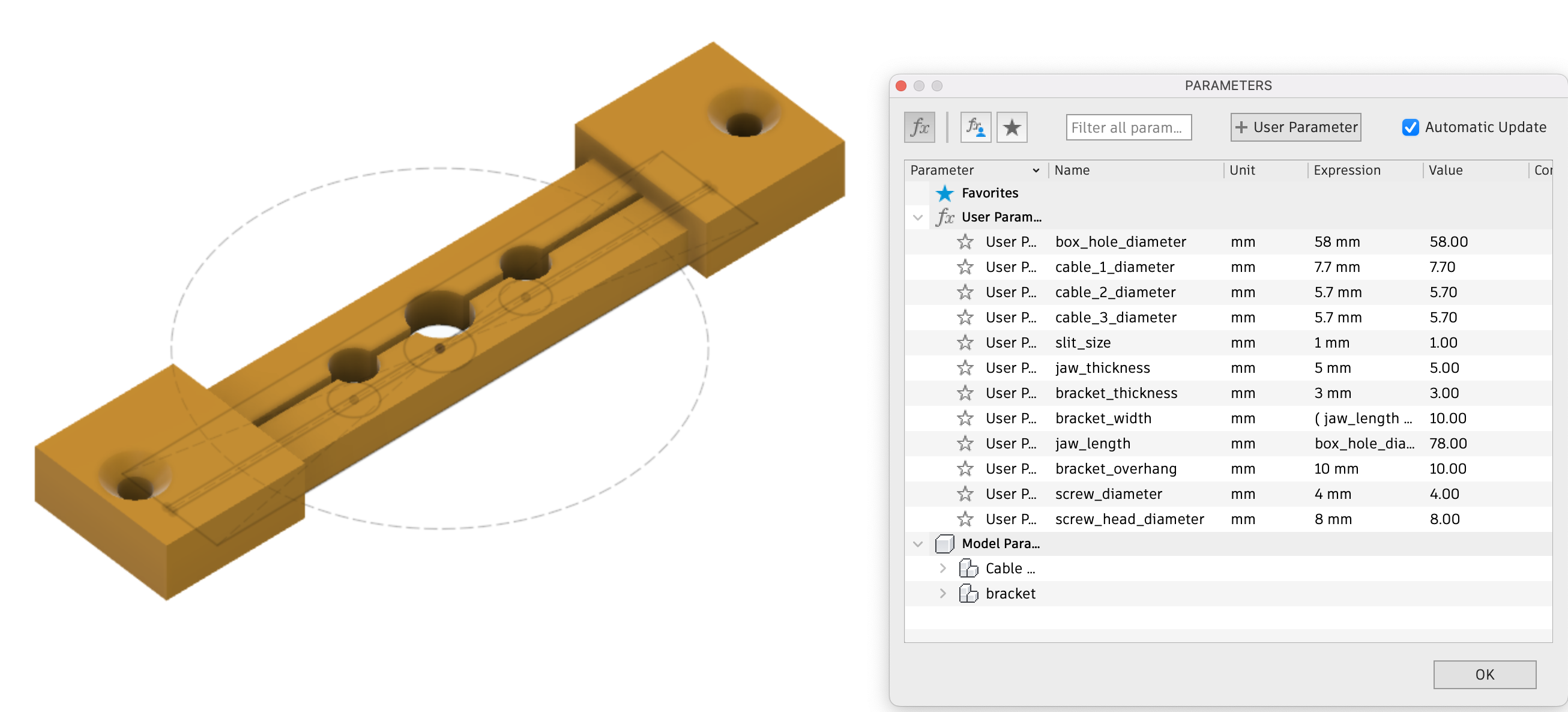Focus the Filter all parameters field
This screenshot has height=712, width=1568.
coord(1129,127)
